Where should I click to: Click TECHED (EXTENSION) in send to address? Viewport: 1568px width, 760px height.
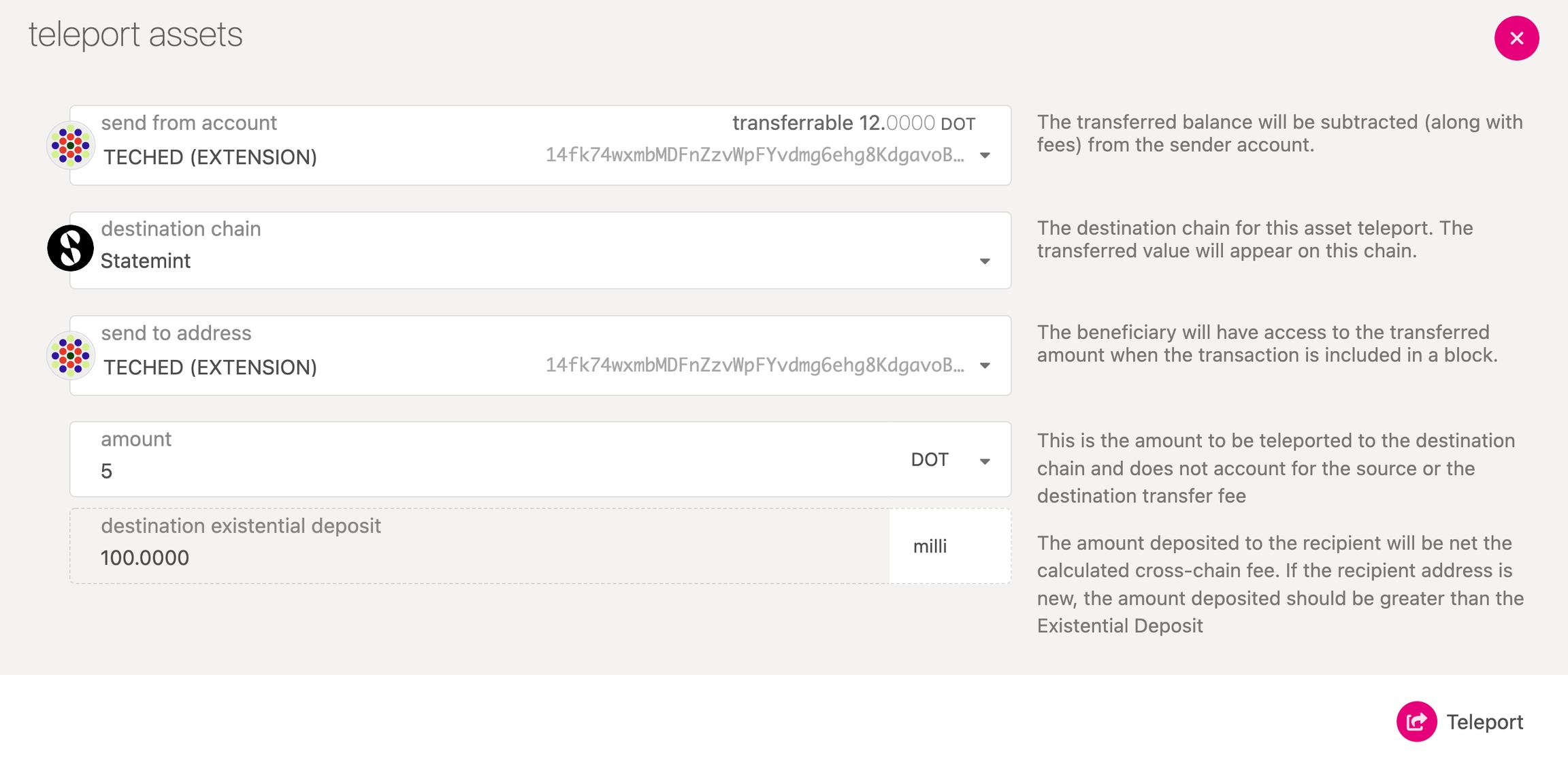point(210,367)
